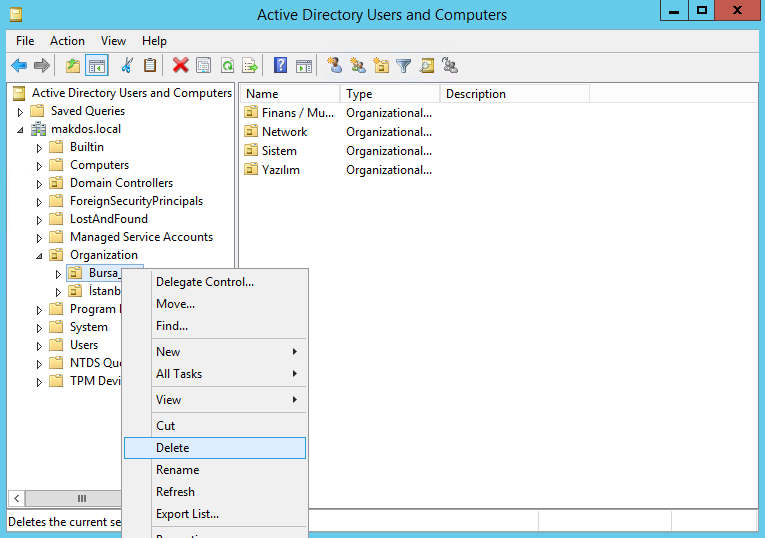The width and height of the screenshot is (765, 538).
Task: Choose Delegate Control... in context menu
Action: 215,282
